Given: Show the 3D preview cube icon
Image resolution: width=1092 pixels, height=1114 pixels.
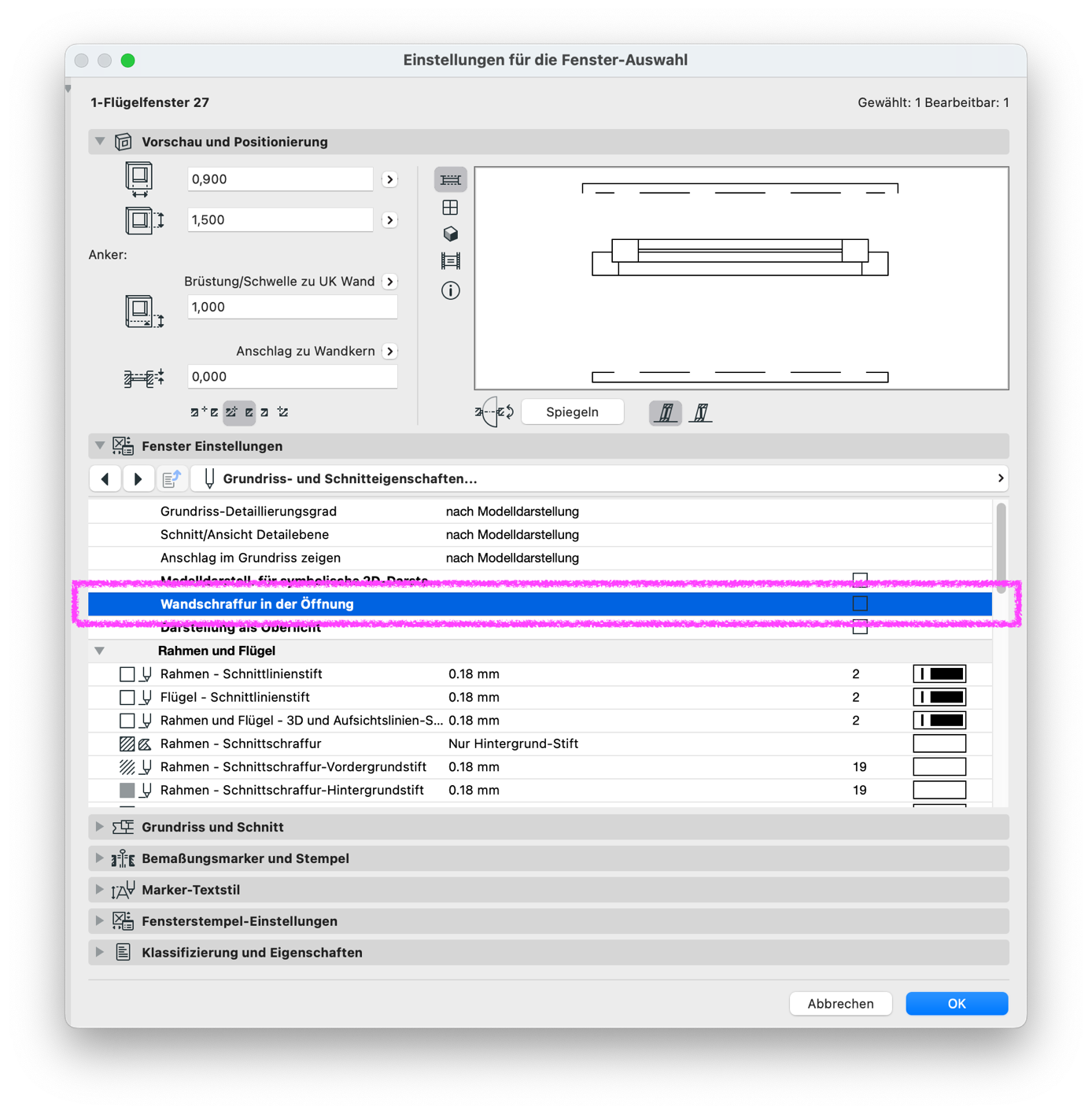Looking at the screenshot, I should tap(450, 234).
